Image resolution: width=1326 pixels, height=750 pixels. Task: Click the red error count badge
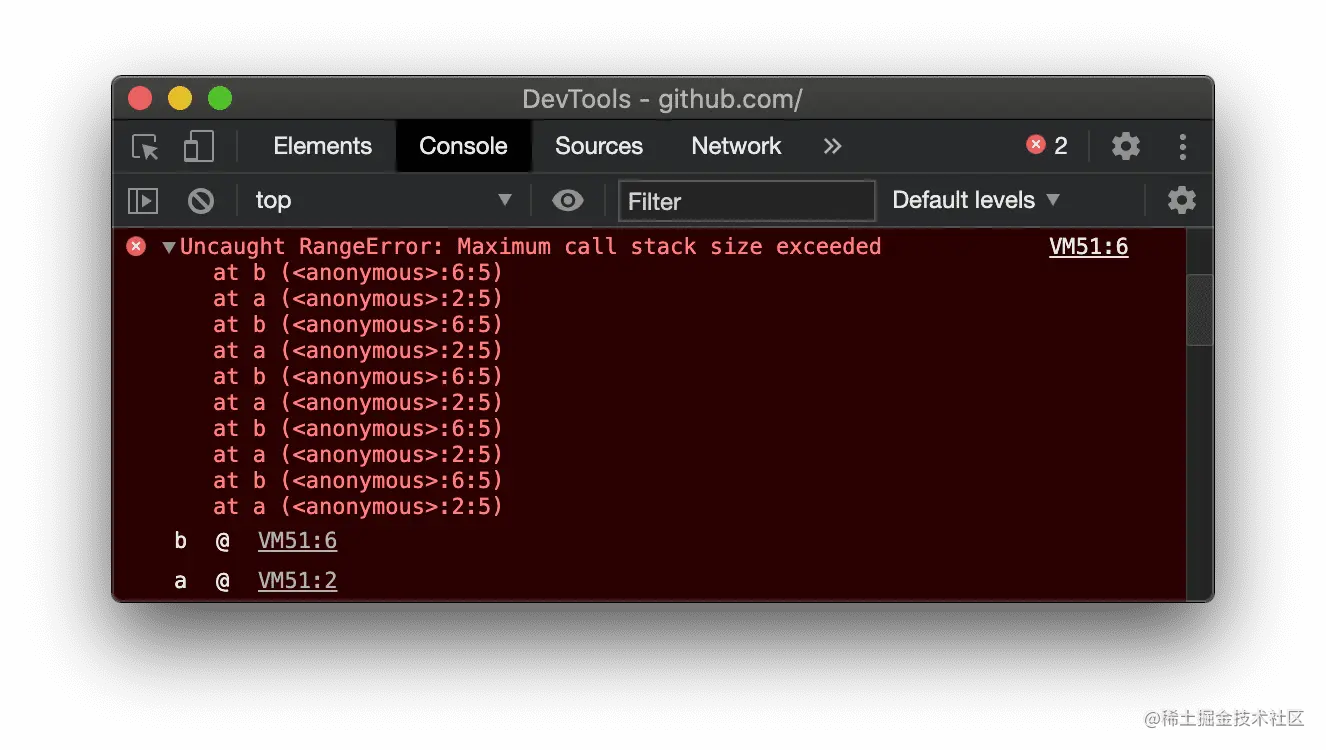pyautogui.click(x=1047, y=146)
